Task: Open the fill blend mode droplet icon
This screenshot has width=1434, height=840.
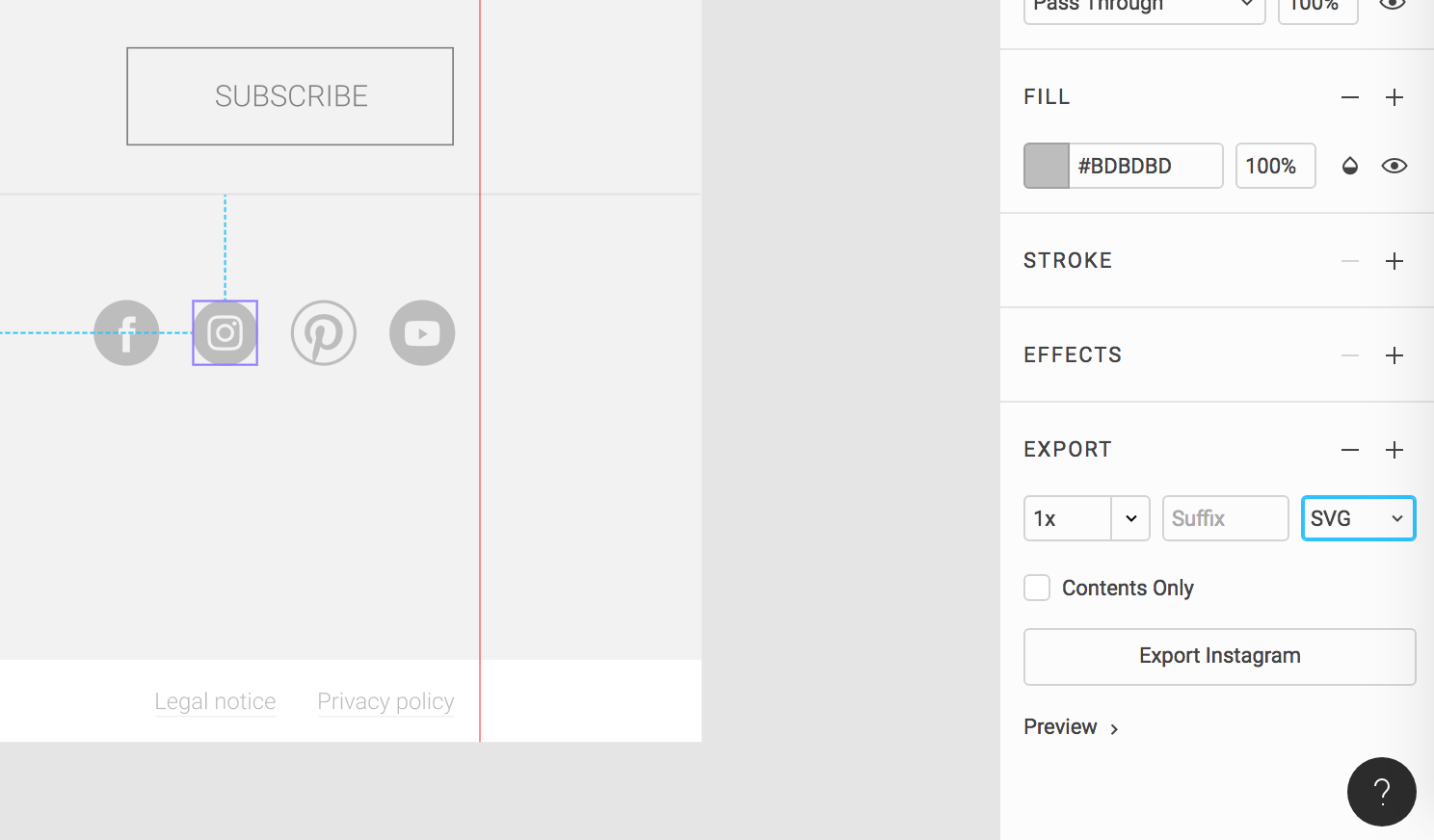Action: pyautogui.click(x=1349, y=166)
